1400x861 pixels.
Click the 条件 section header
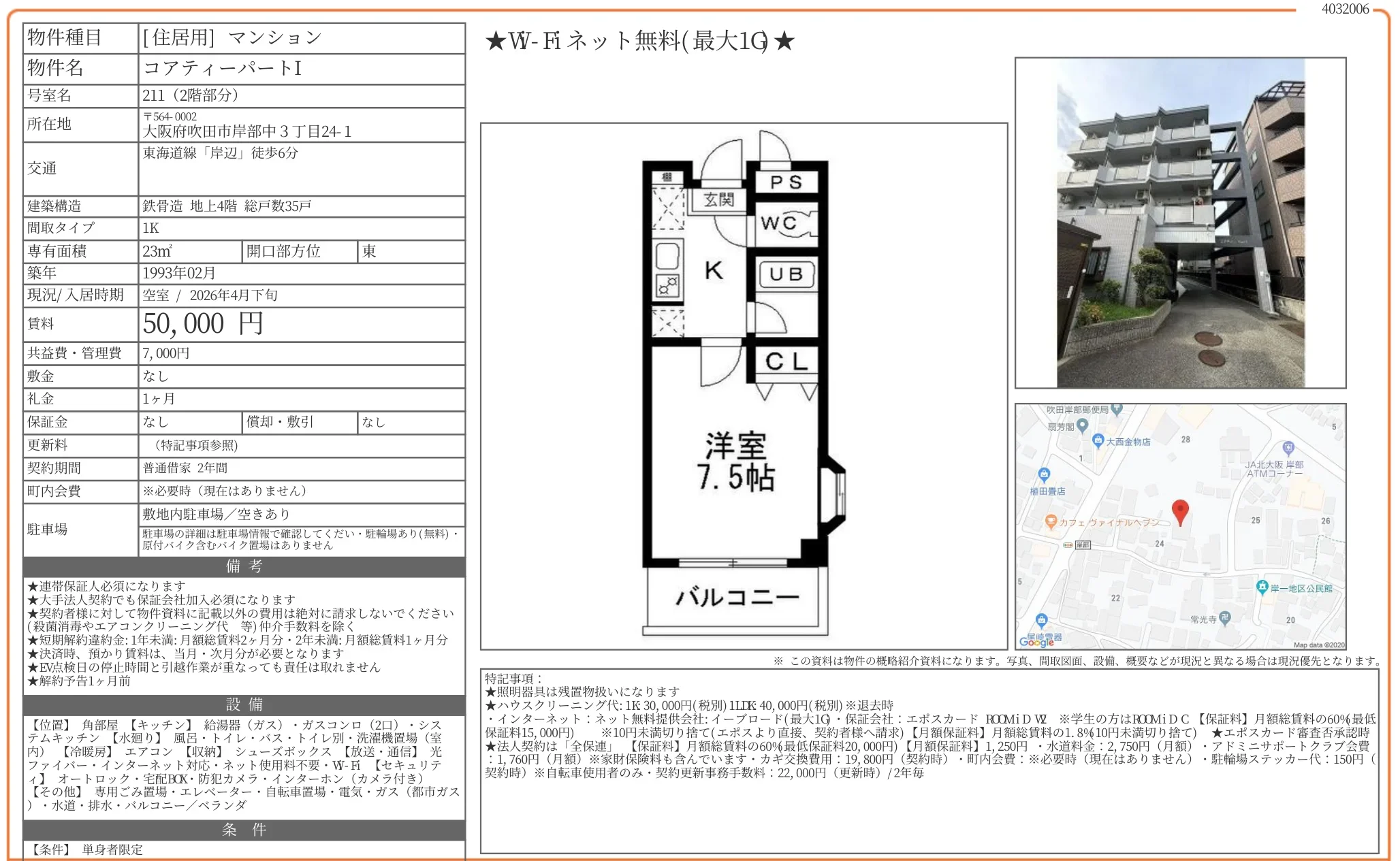[244, 830]
